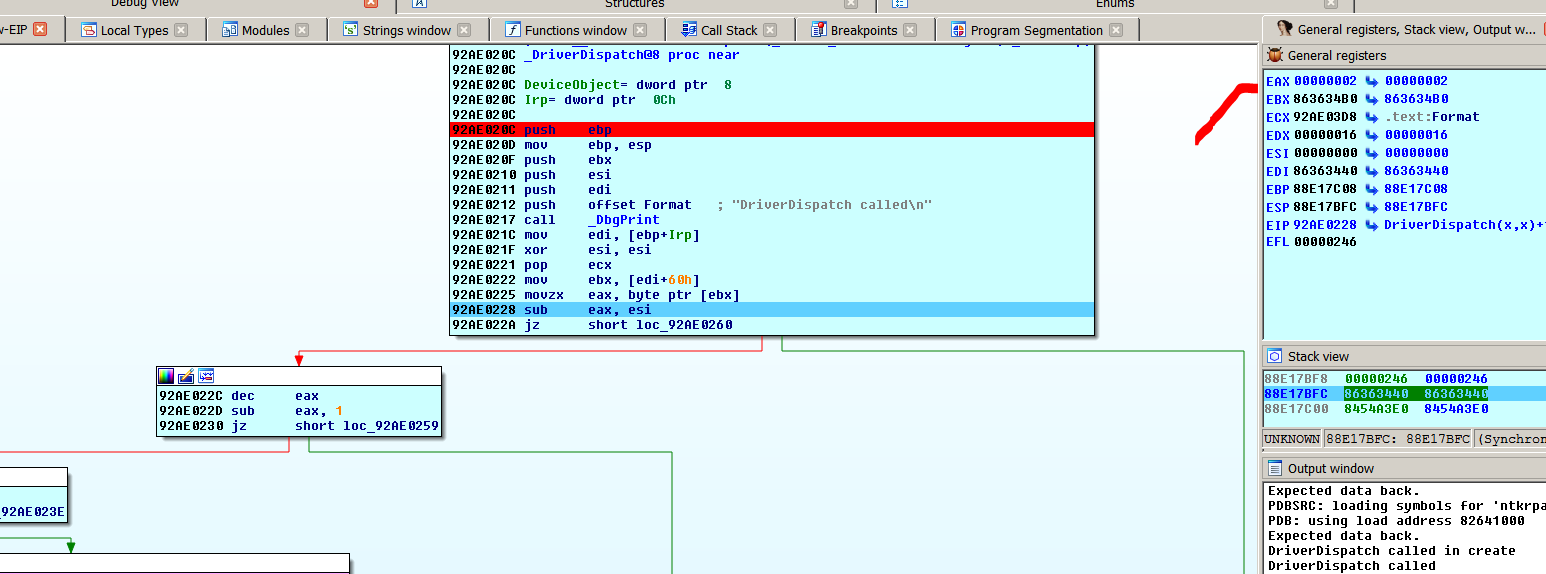Click the node color picker icon

(x=166, y=376)
